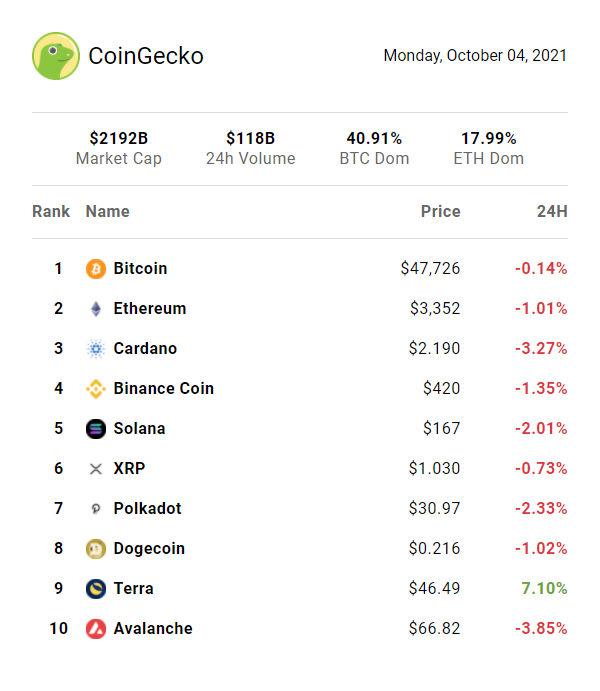
Task: Click the Binance Coin icon
Action: point(96,389)
